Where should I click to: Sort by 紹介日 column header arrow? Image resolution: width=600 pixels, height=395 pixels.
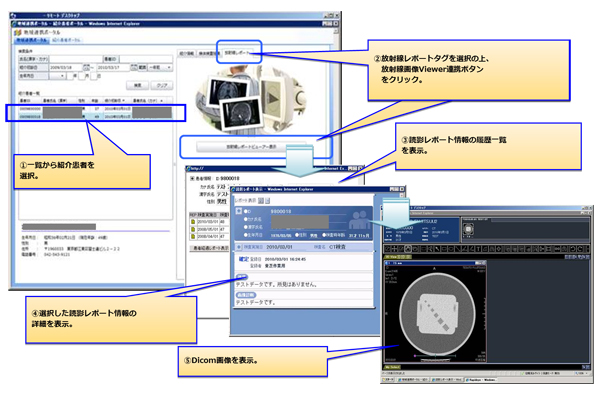[x=124, y=101]
